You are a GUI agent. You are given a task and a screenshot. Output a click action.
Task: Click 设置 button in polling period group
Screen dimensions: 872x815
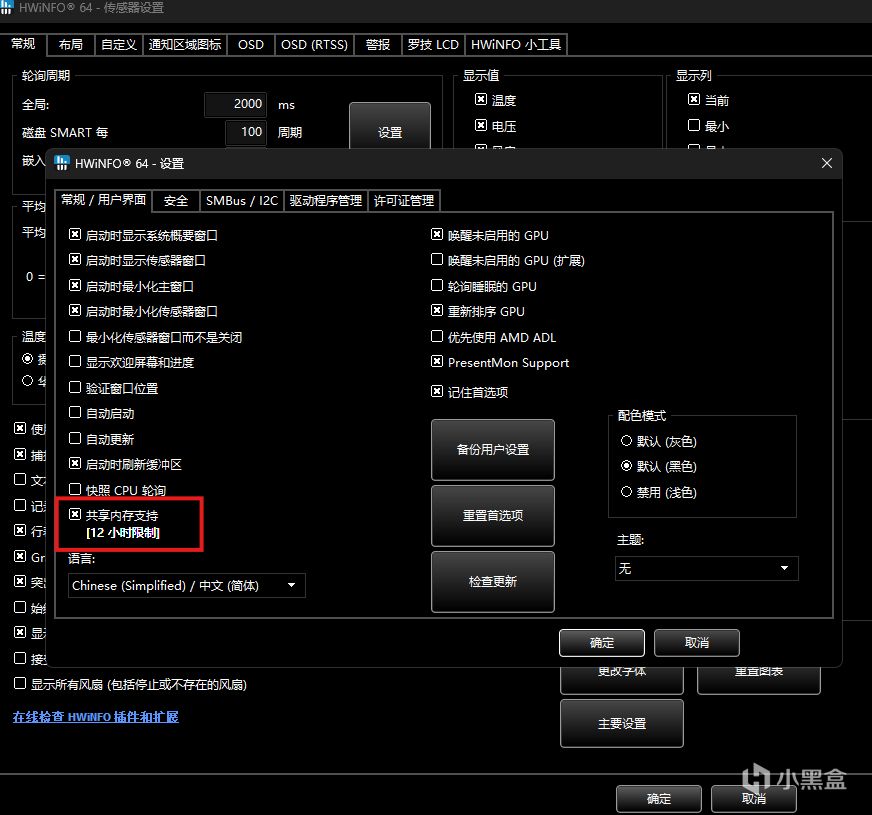[x=390, y=126]
